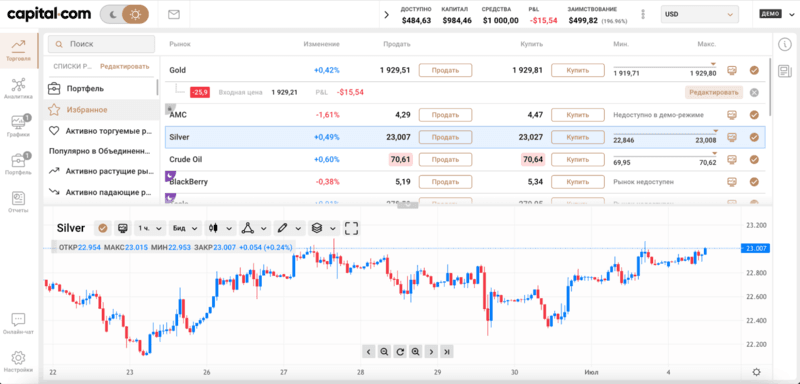The image size is (800, 384).
Task: Open the Торговля sidebar section
Action: 18,51
